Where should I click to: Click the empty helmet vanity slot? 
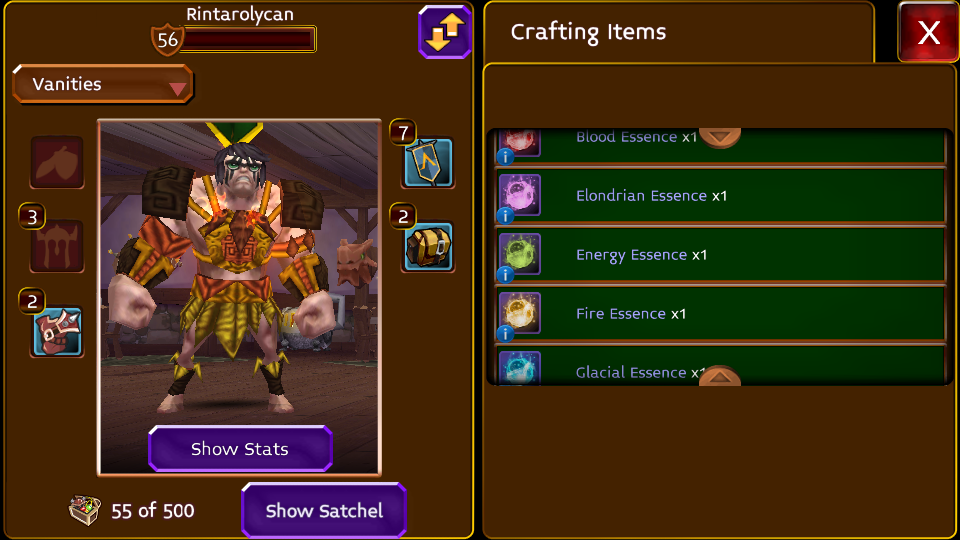[x=58, y=246]
